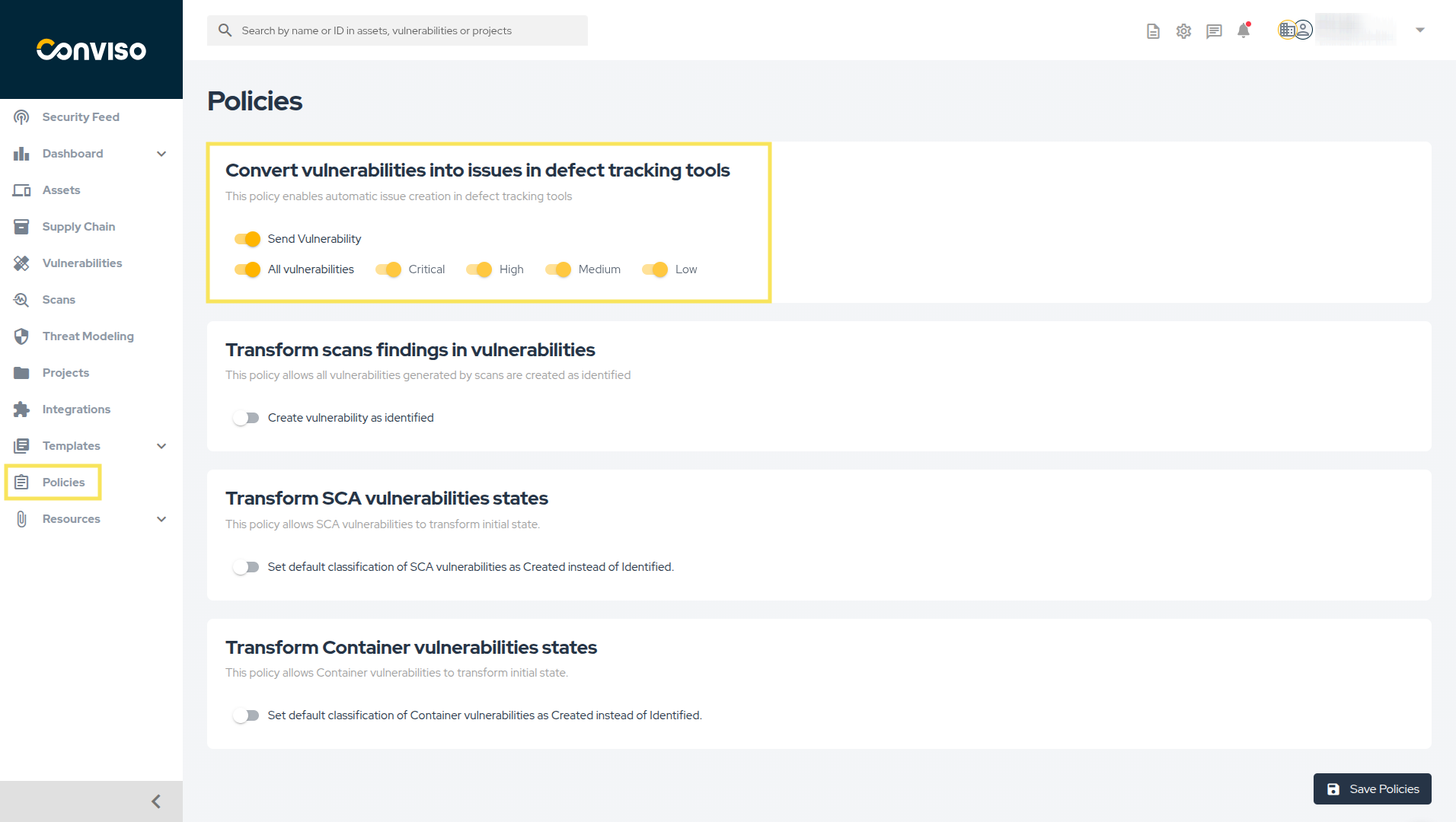The width and height of the screenshot is (1456, 822).
Task: Go to Vulnerabilities in sidebar
Action: pos(82,263)
